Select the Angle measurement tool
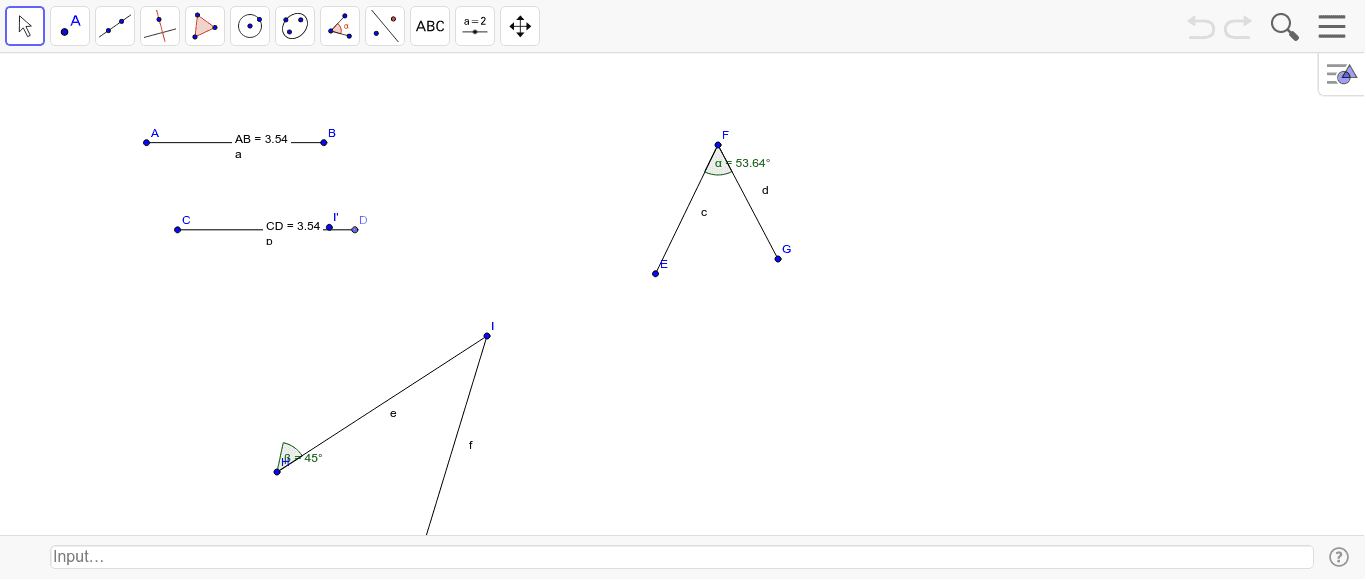 (340, 25)
